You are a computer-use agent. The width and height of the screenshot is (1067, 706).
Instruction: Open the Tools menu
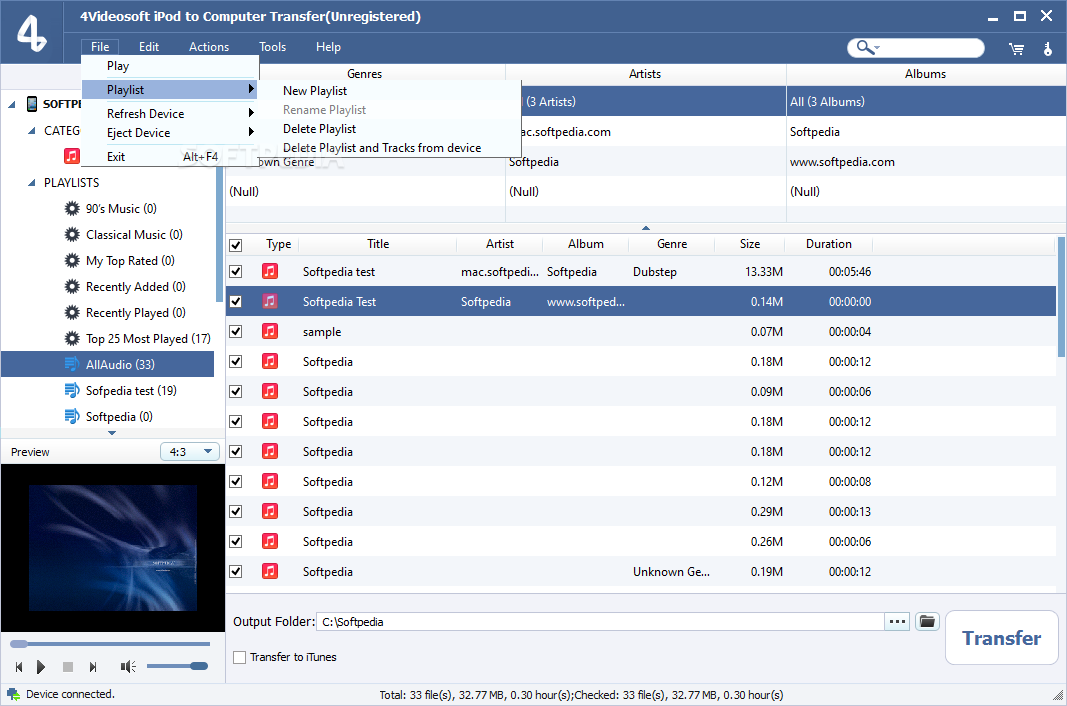tap(272, 47)
